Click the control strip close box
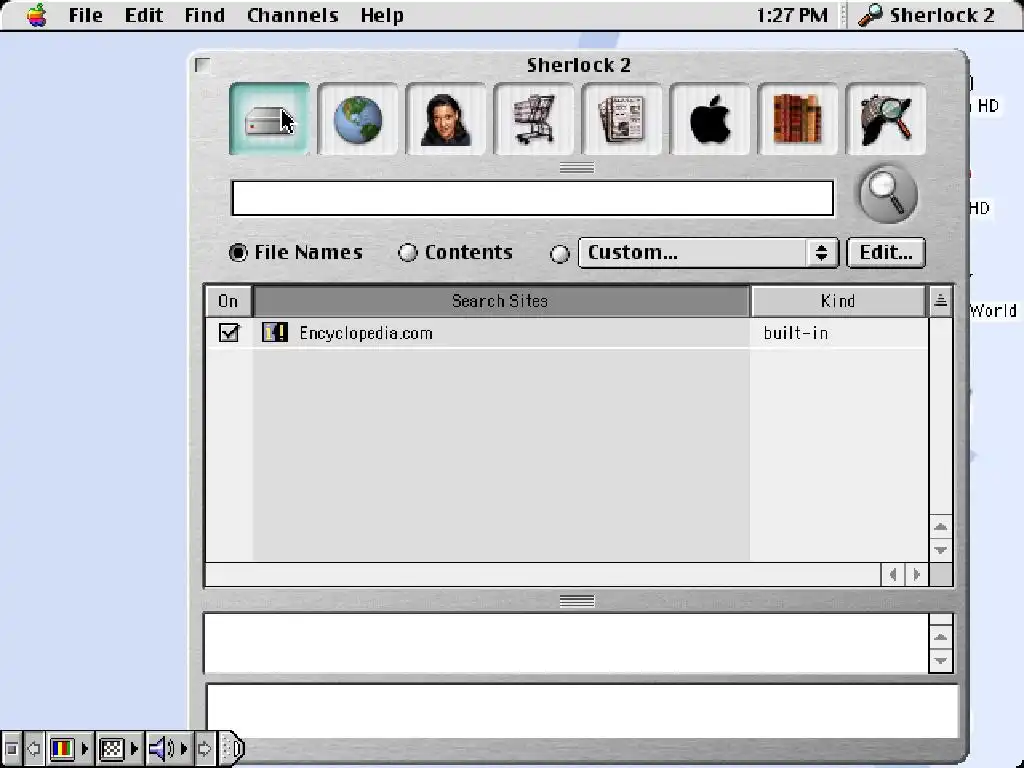 pyautogui.click(x=11, y=748)
